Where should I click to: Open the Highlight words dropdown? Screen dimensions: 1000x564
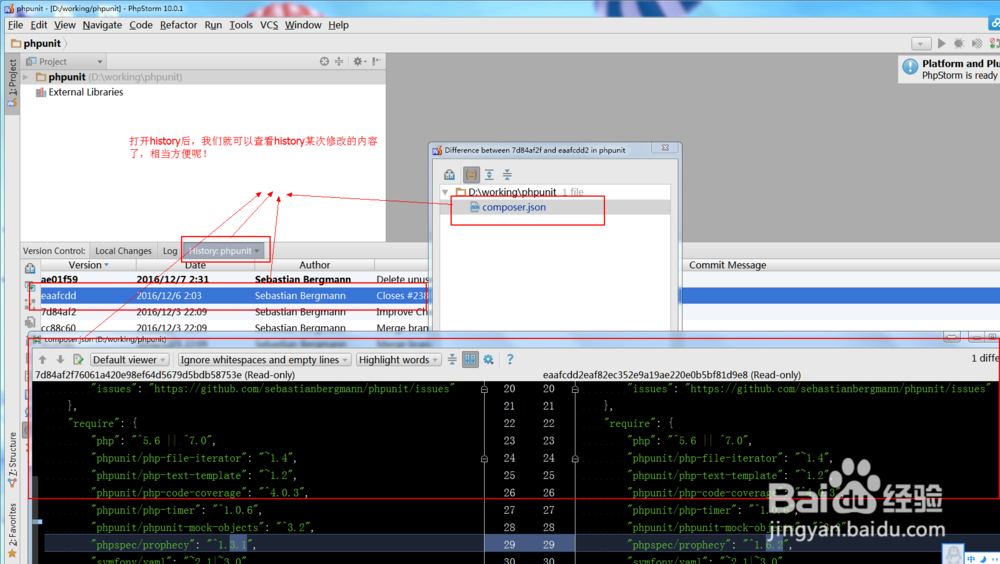[399, 360]
